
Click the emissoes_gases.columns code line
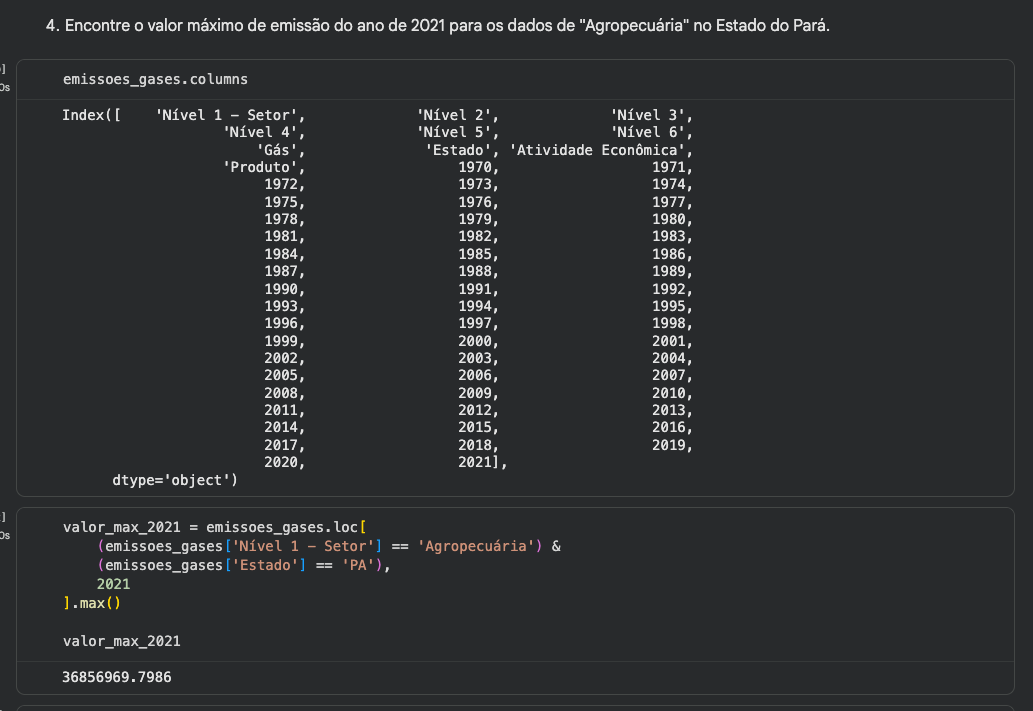coord(155,79)
